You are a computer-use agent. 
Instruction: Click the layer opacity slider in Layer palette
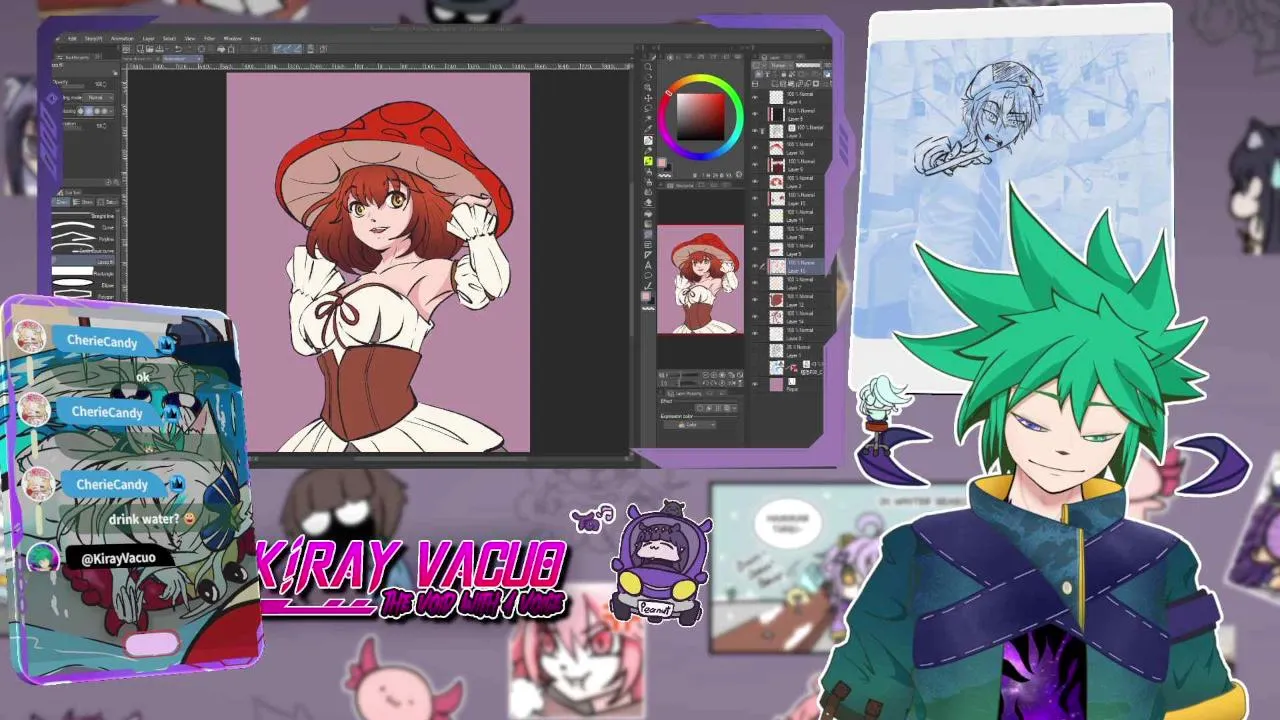(808, 65)
